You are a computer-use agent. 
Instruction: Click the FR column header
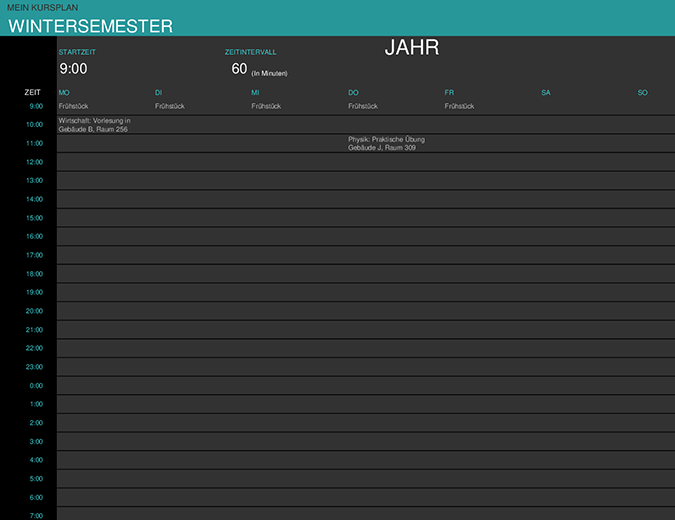click(x=449, y=93)
